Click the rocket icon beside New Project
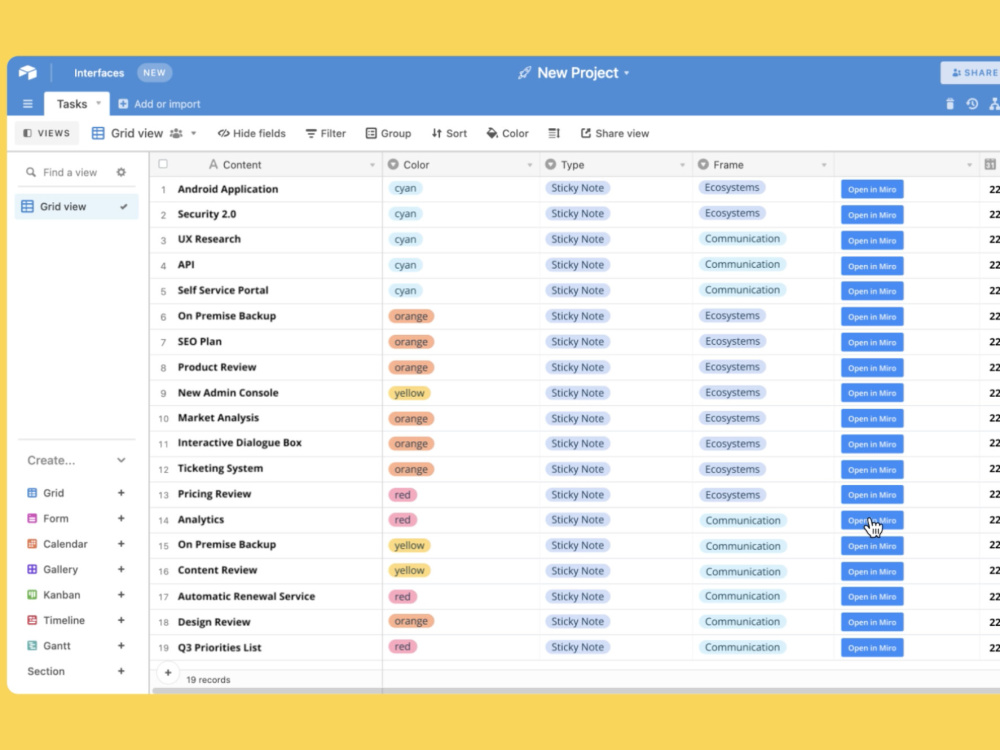The width and height of the screenshot is (1000, 750). [524, 73]
